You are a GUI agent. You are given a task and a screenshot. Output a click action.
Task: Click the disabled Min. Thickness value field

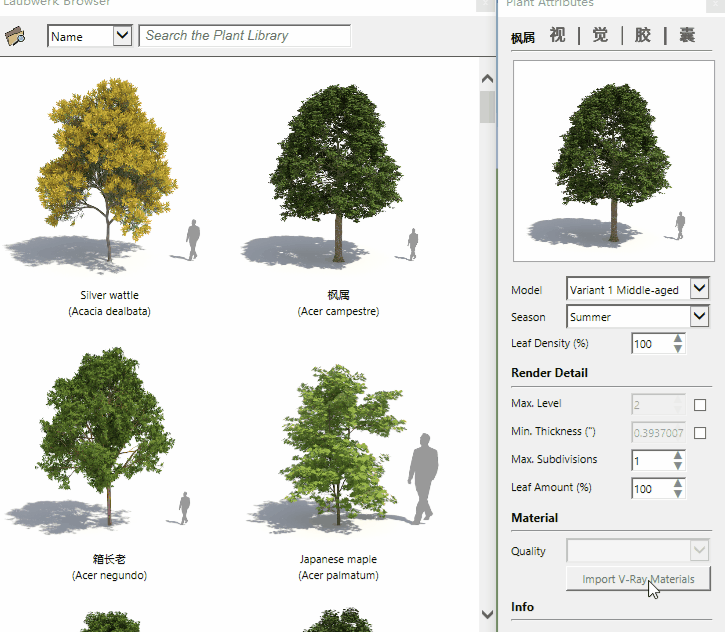click(x=658, y=433)
